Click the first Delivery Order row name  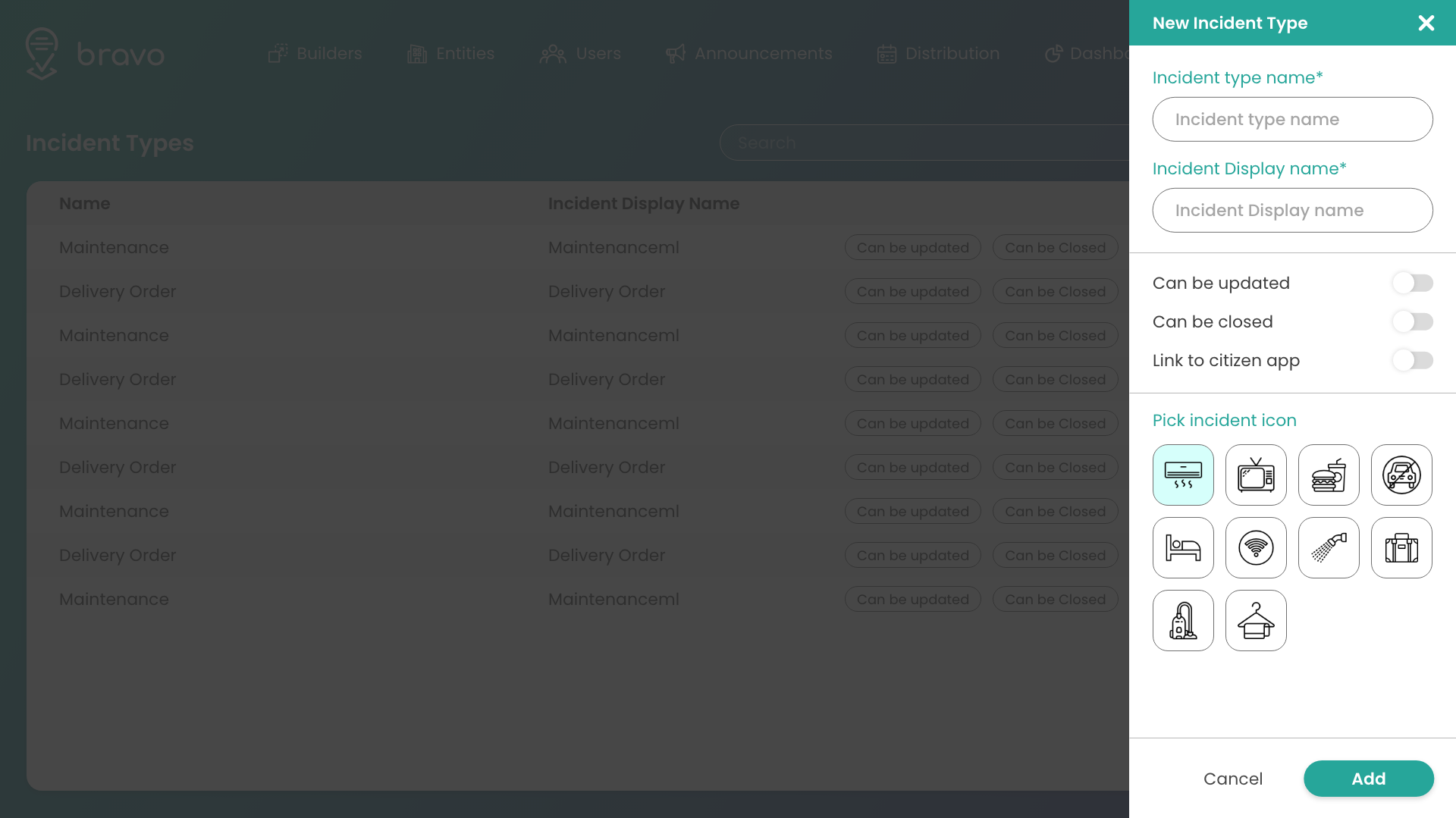click(118, 291)
